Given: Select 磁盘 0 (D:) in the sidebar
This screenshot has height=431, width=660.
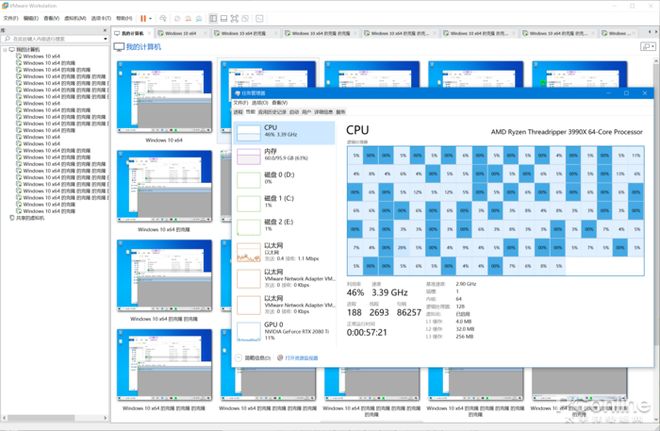Looking at the screenshot, I should point(285,180).
